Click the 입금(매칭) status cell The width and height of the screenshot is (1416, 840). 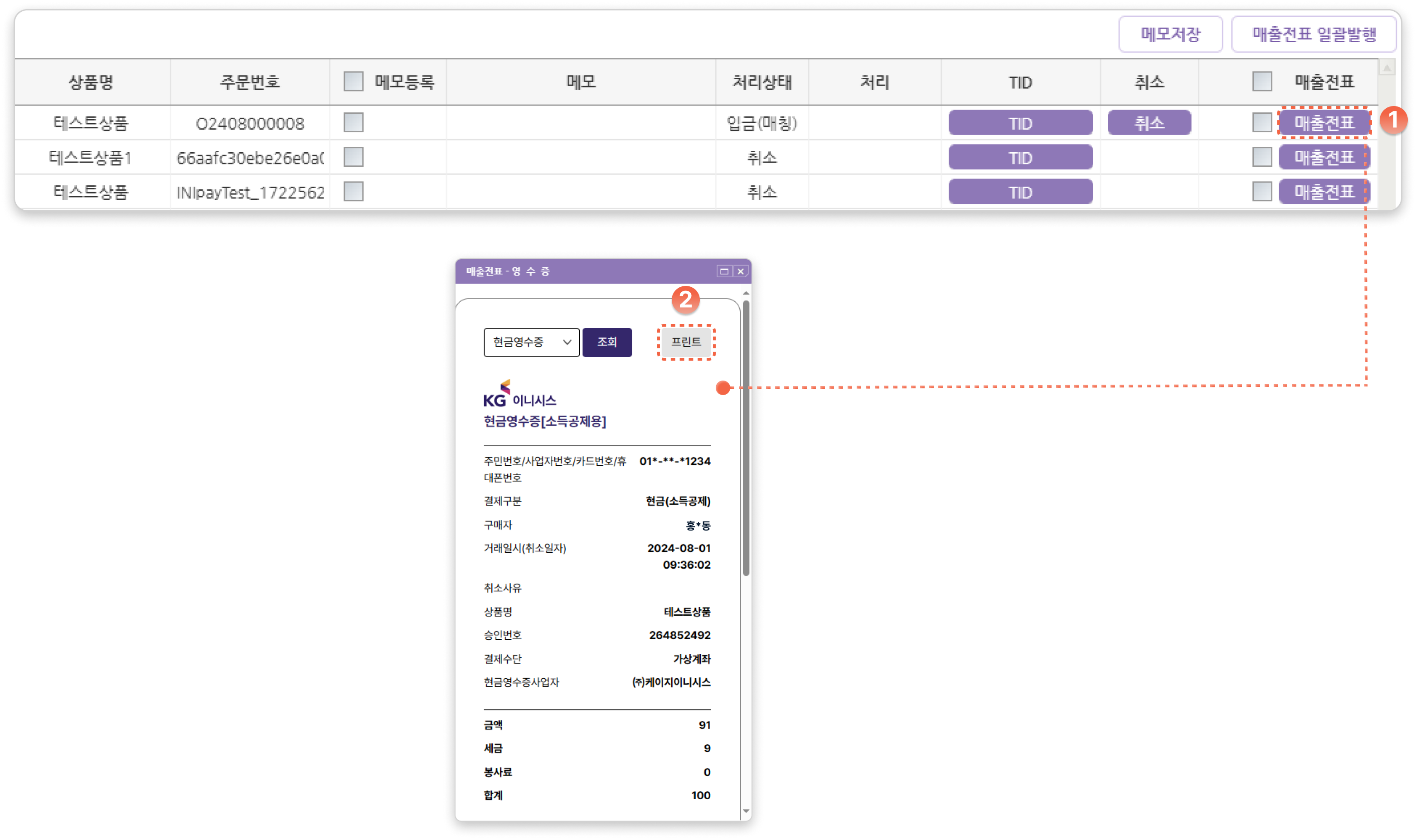coord(761,123)
